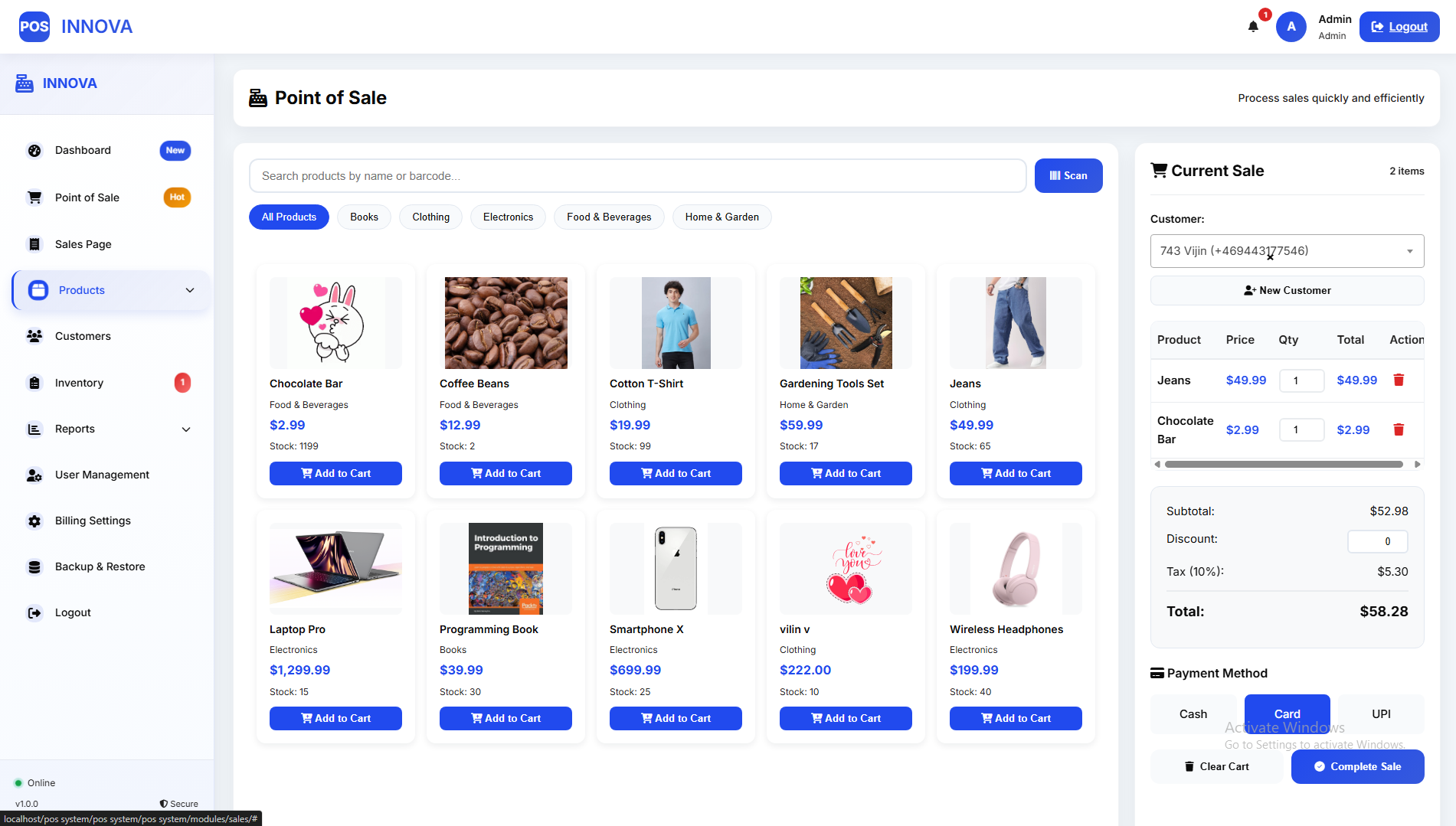The height and width of the screenshot is (826, 1456).
Task: Click the Admin avatar icon
Action: coord(1291,27)
